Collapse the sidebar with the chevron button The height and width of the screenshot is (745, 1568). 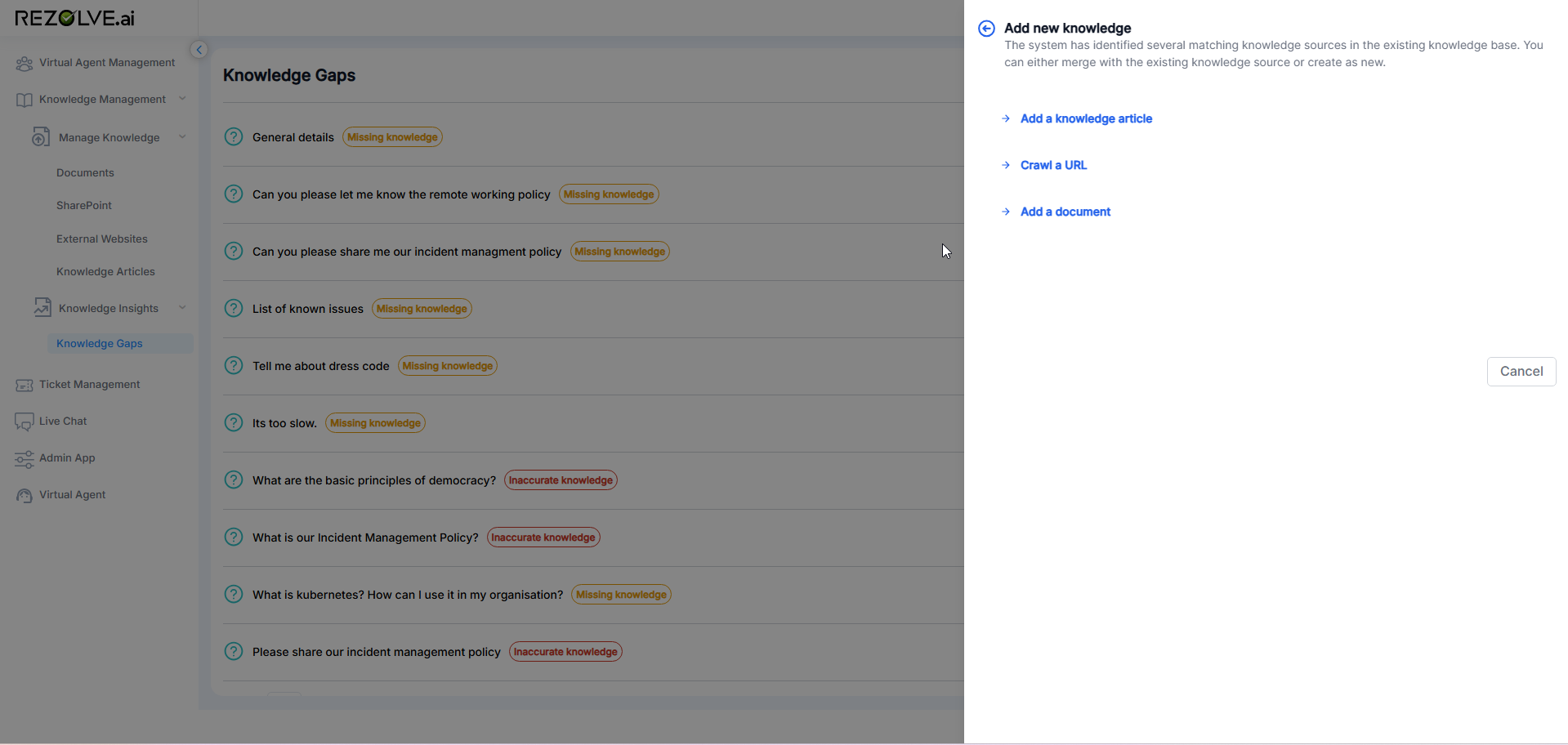point(199,50)
